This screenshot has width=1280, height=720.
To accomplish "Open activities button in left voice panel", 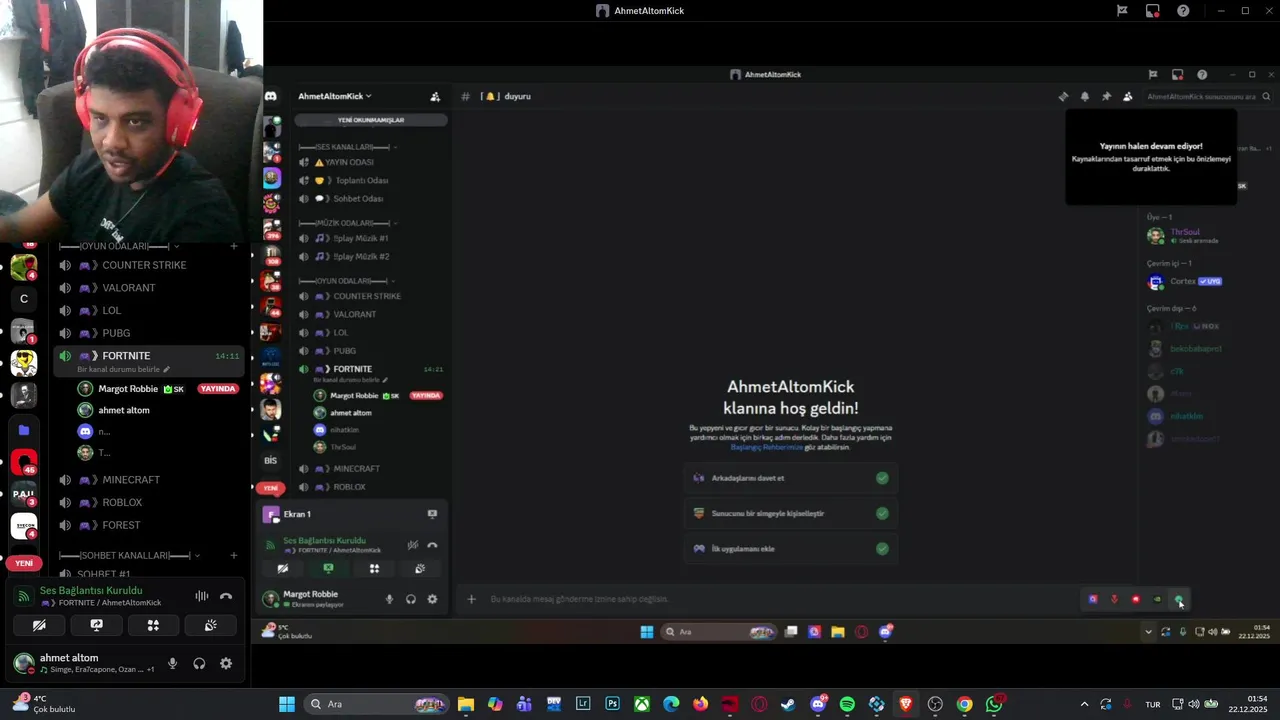I will (x=153, y=625).
